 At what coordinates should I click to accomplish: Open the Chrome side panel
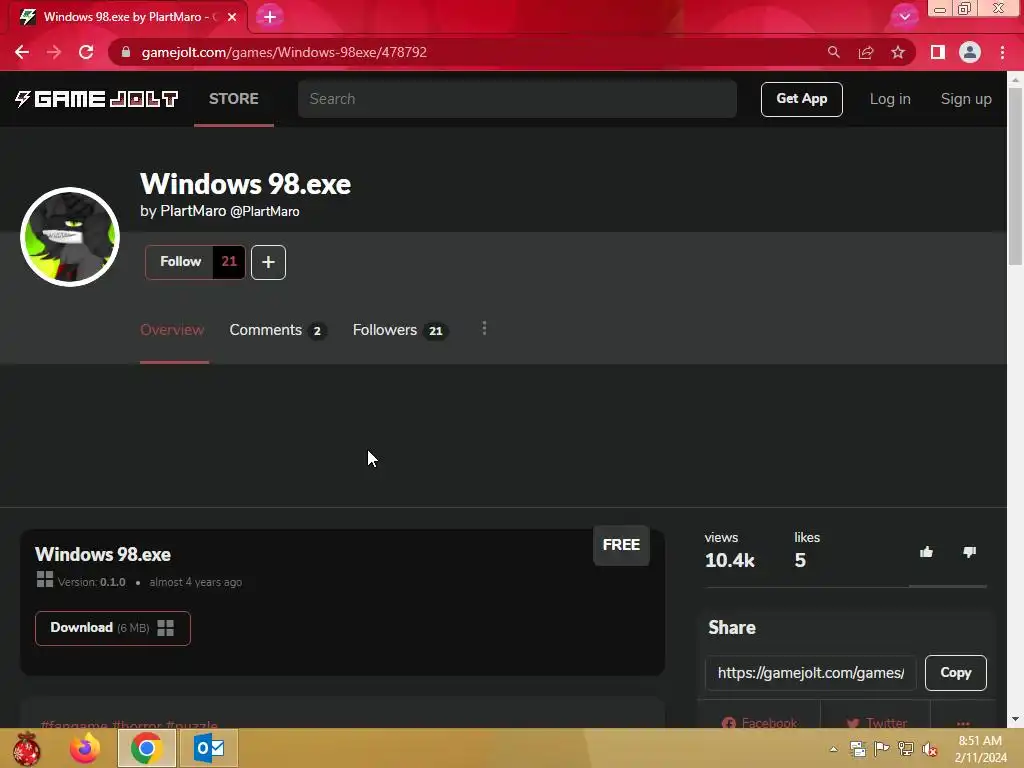pos(938,52)
